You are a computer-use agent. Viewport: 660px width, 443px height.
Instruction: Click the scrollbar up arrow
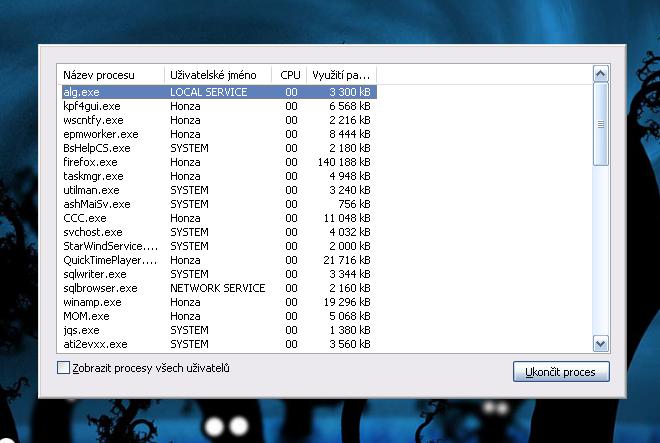click(x=600, y=73)
